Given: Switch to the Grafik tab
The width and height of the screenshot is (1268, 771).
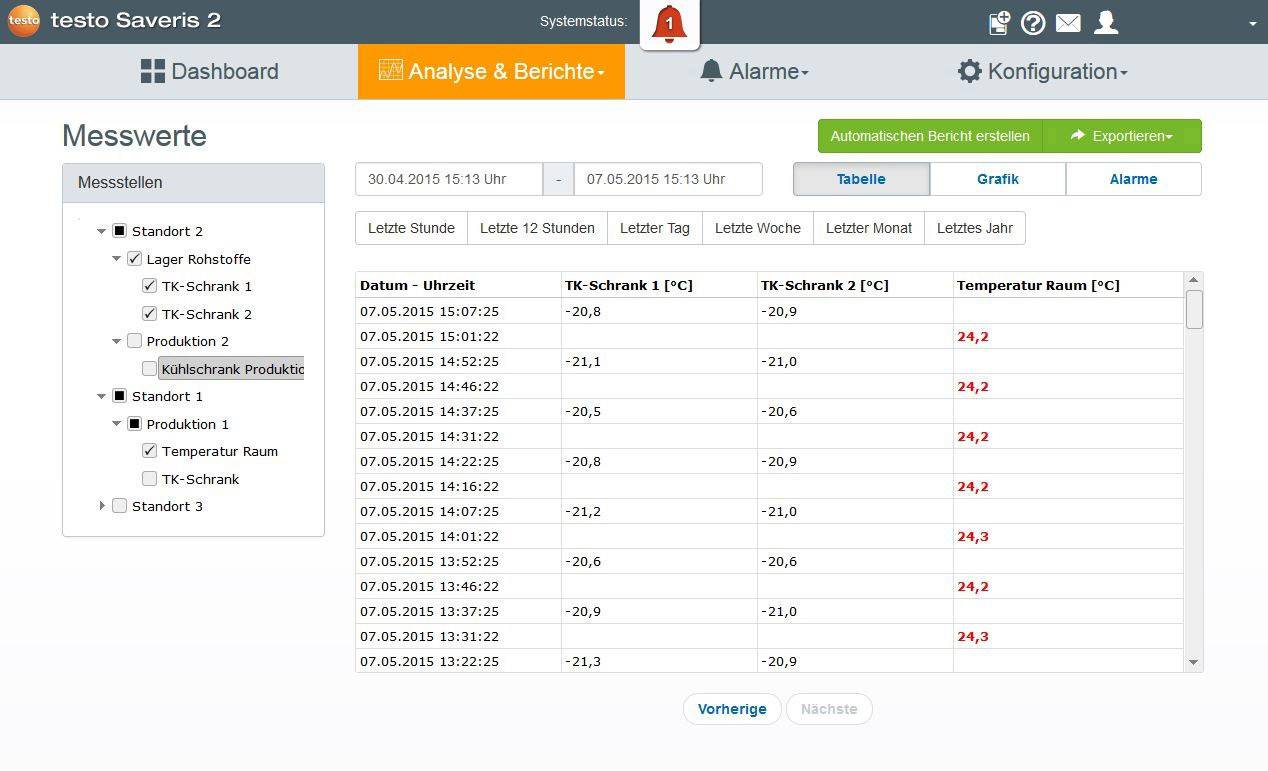Looking at the screenshot, I should [x=997, y=178].
